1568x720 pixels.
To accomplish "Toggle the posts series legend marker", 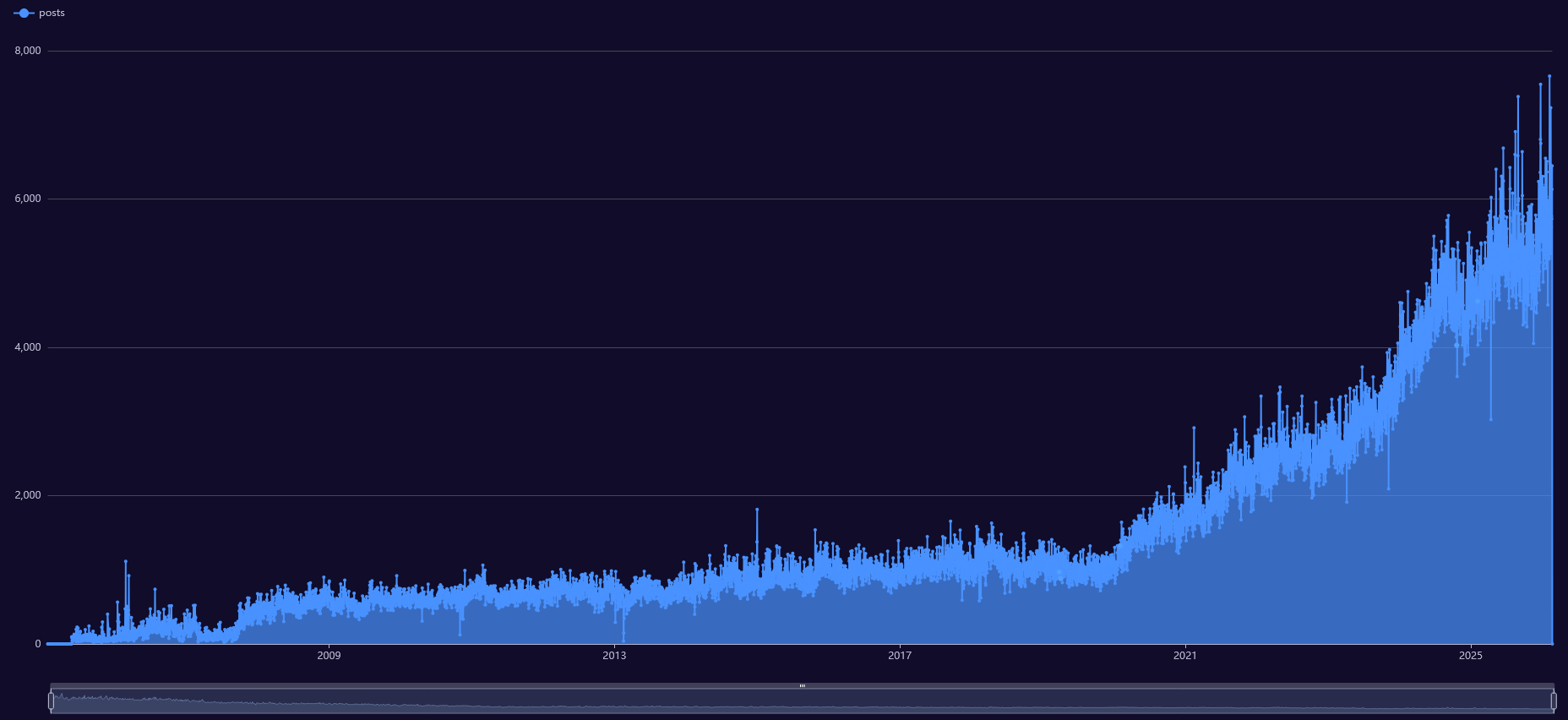I will pos(24,14).
